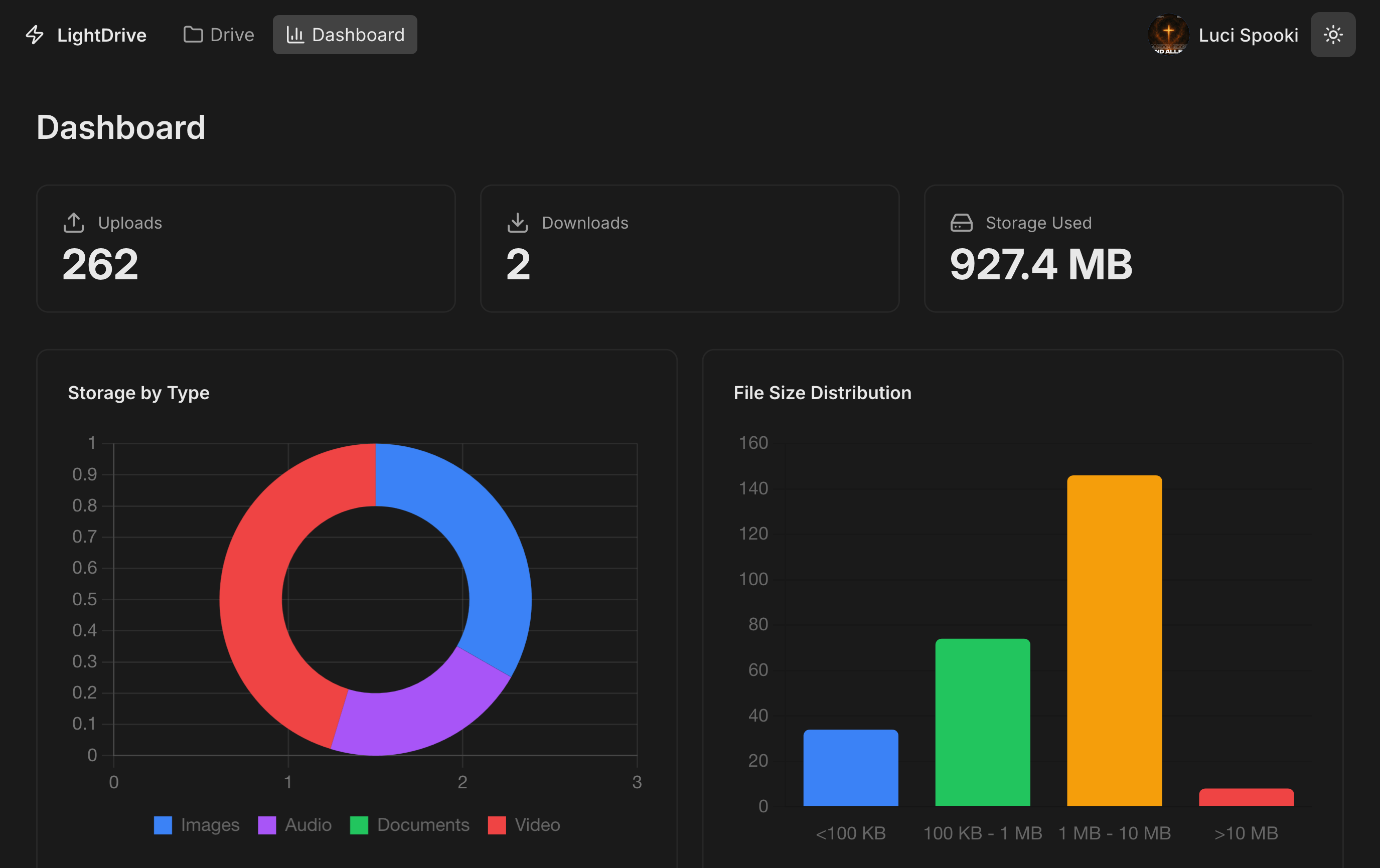1380x868 pixels.
Task: Click the File Size Distribution heading
Action: point(822,393)
